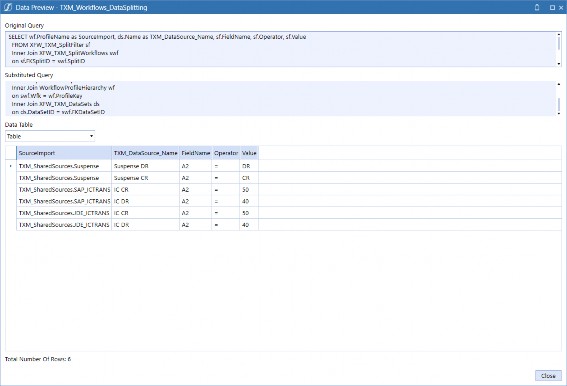Select JDE_ICTRANS cell in IC CR row

coord(64,213)
